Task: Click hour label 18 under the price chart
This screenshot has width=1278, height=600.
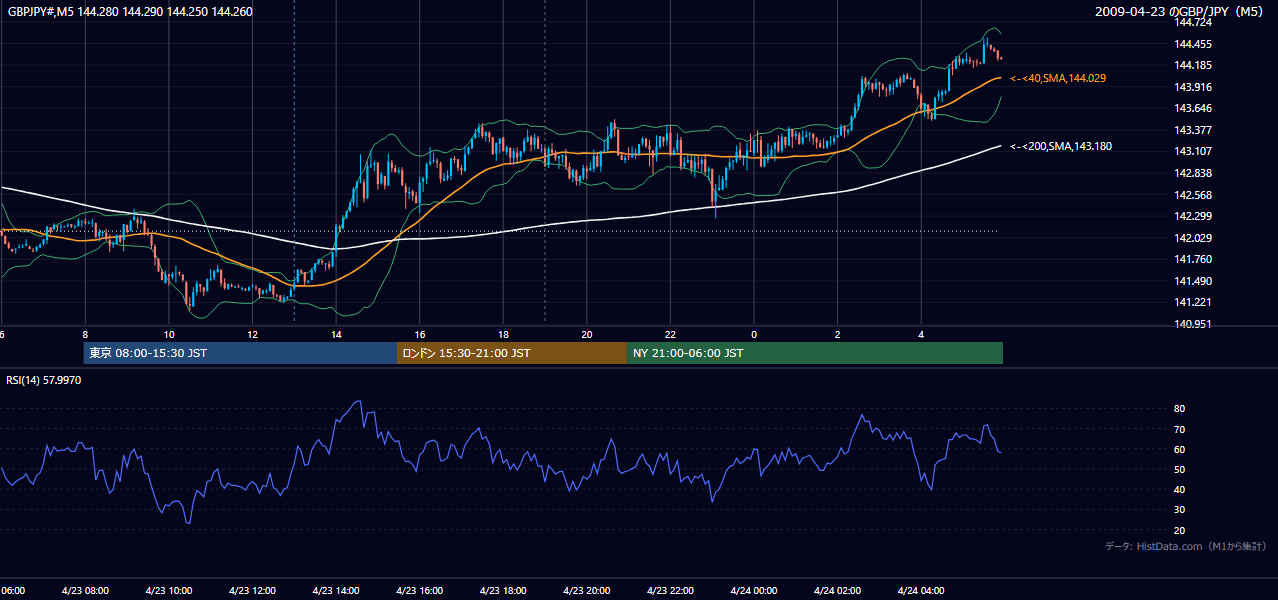Action: click(503, 335)
